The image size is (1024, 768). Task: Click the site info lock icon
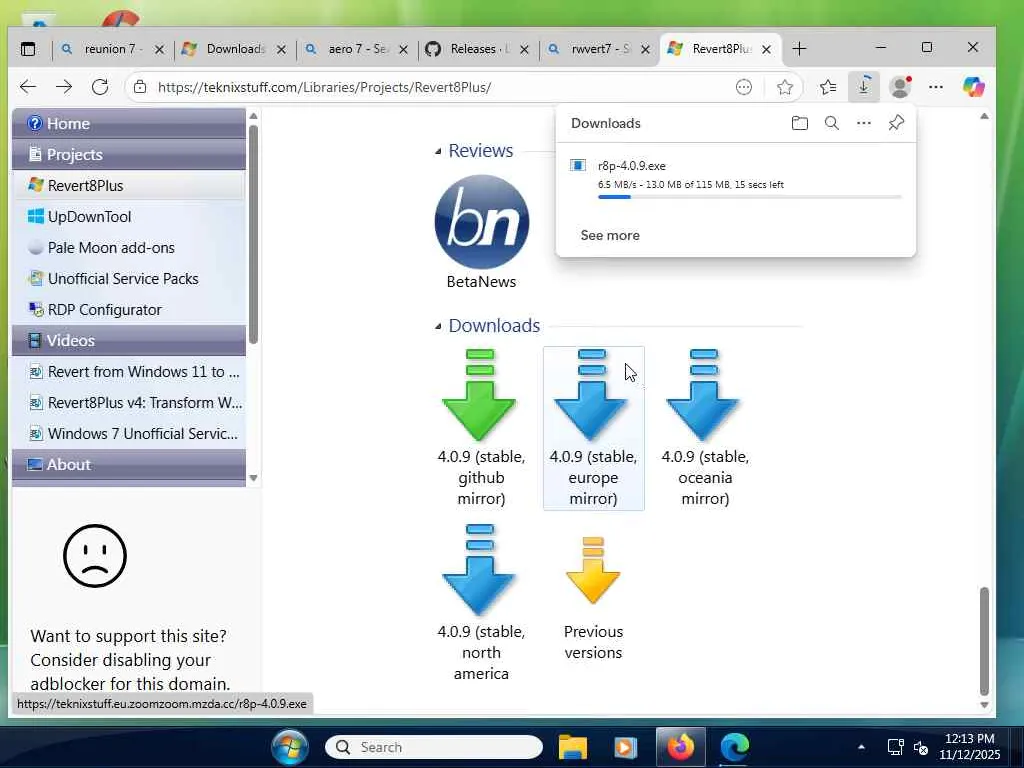(x=139, y=87)
